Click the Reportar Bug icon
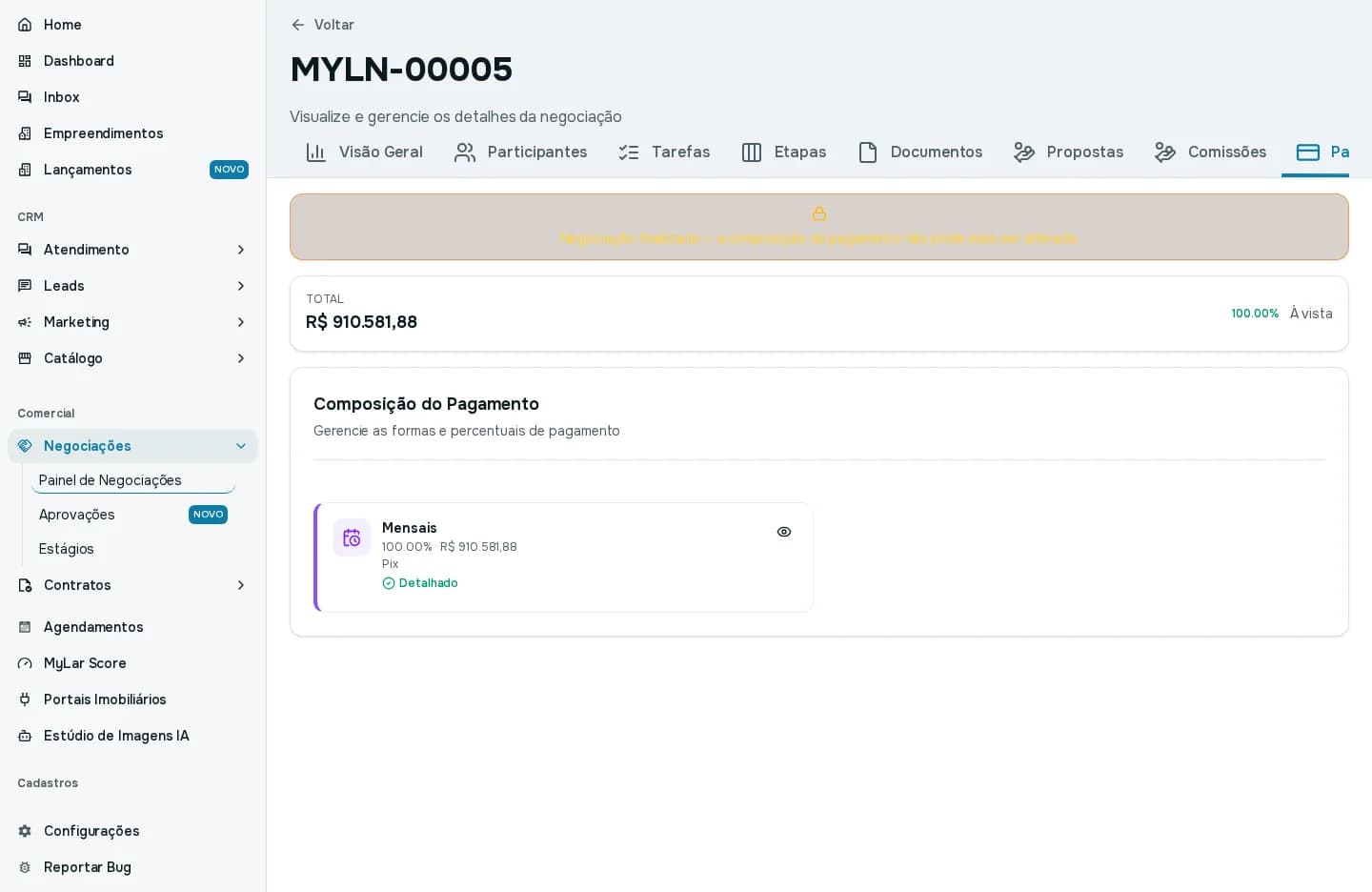The height and width of the screenshot is (892, 1372). [x=25, y=867]
